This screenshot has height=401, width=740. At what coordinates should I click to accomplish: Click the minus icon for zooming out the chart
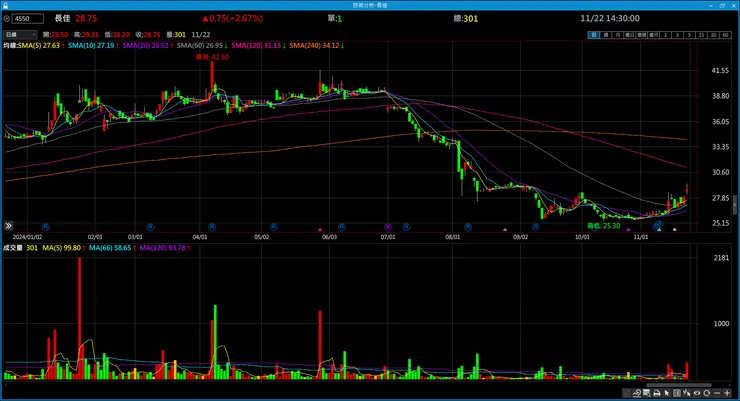point(717,393)
